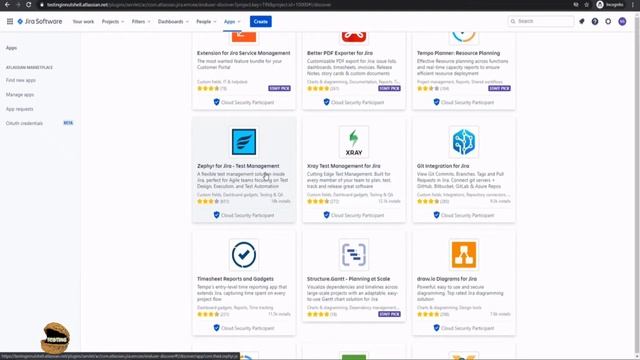Click the draw.io Diagrams orange icon
640x360 pixels.
(464, 255)
